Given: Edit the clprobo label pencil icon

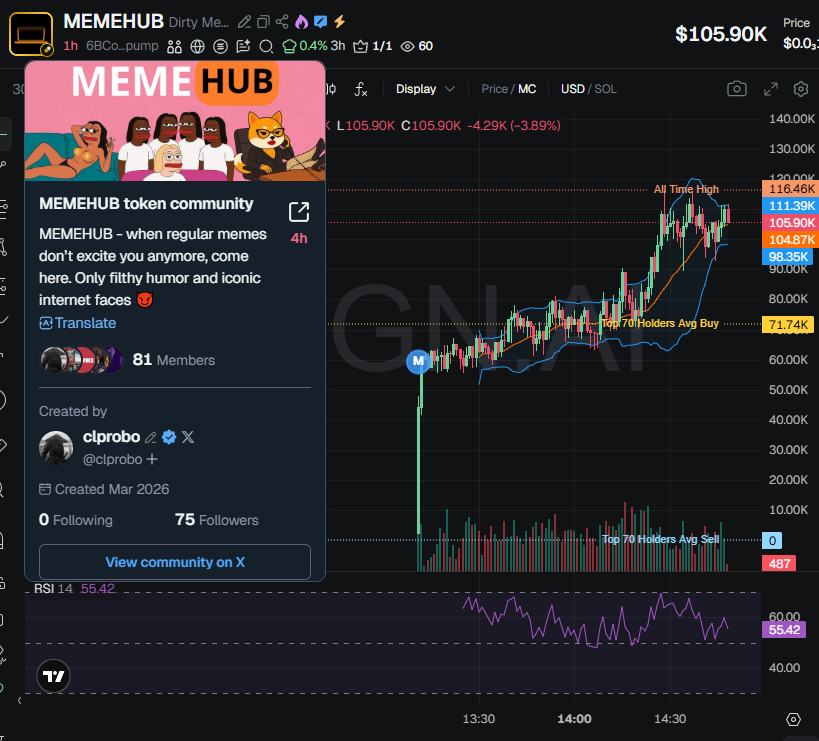Looking at the screenshot, I should point(151,438).
